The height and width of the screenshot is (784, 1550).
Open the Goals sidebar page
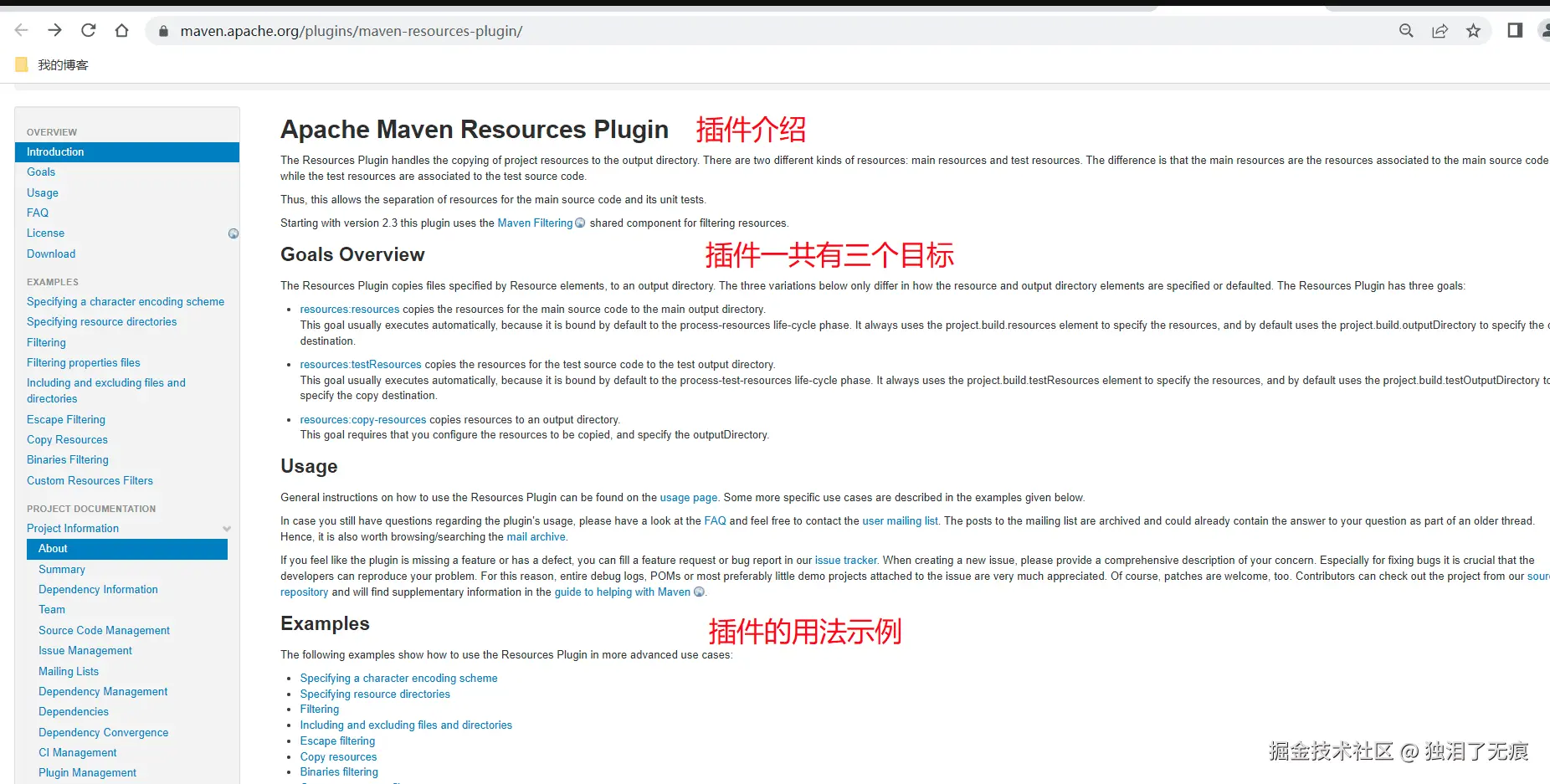41,172
